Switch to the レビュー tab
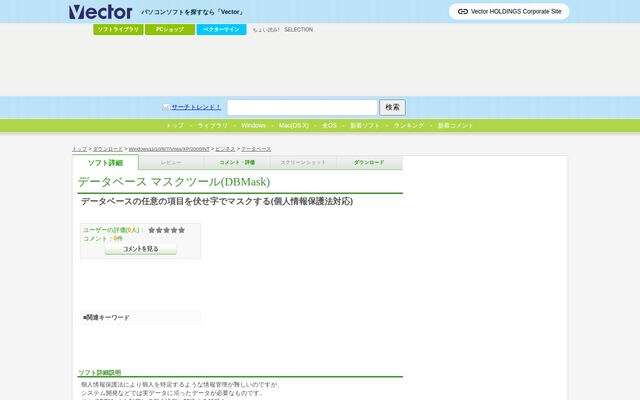The image size is (640, 400). [x=171, y=162]
